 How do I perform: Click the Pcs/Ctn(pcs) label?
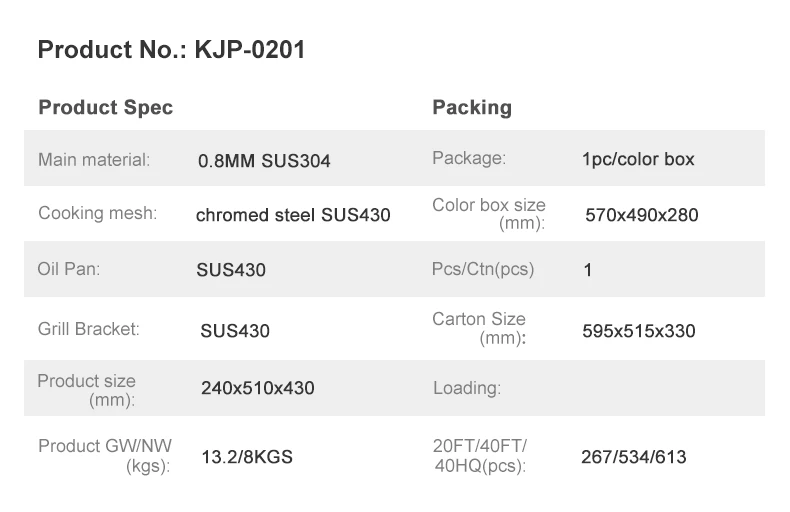[483, 269]
